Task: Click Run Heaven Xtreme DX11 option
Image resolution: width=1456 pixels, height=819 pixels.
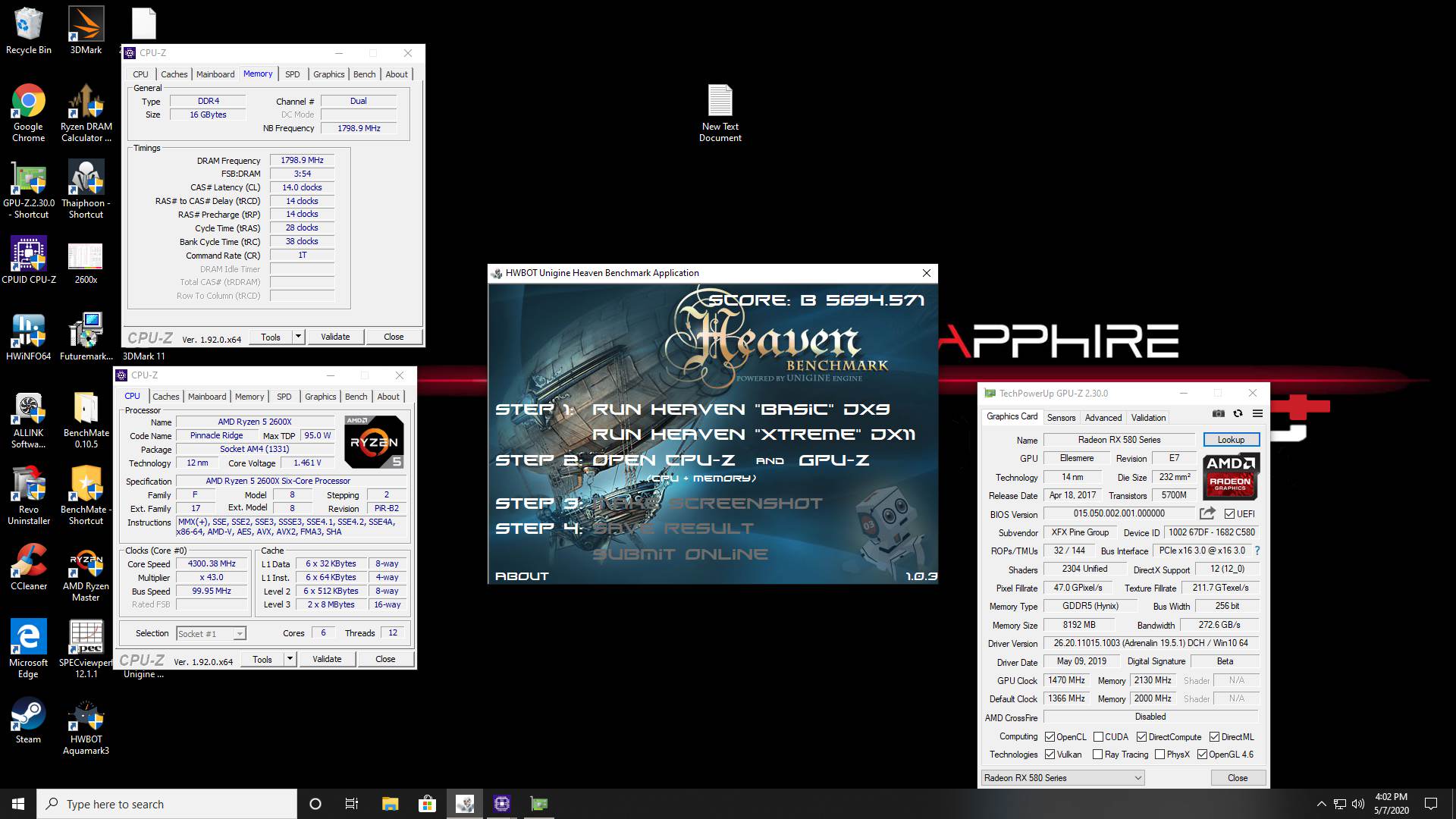Action: click(754, 435)
